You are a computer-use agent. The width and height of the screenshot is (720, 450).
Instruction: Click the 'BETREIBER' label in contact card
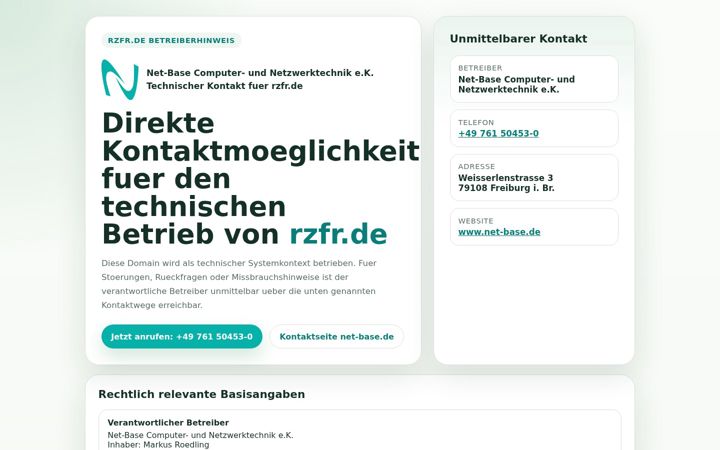(480, 68)
